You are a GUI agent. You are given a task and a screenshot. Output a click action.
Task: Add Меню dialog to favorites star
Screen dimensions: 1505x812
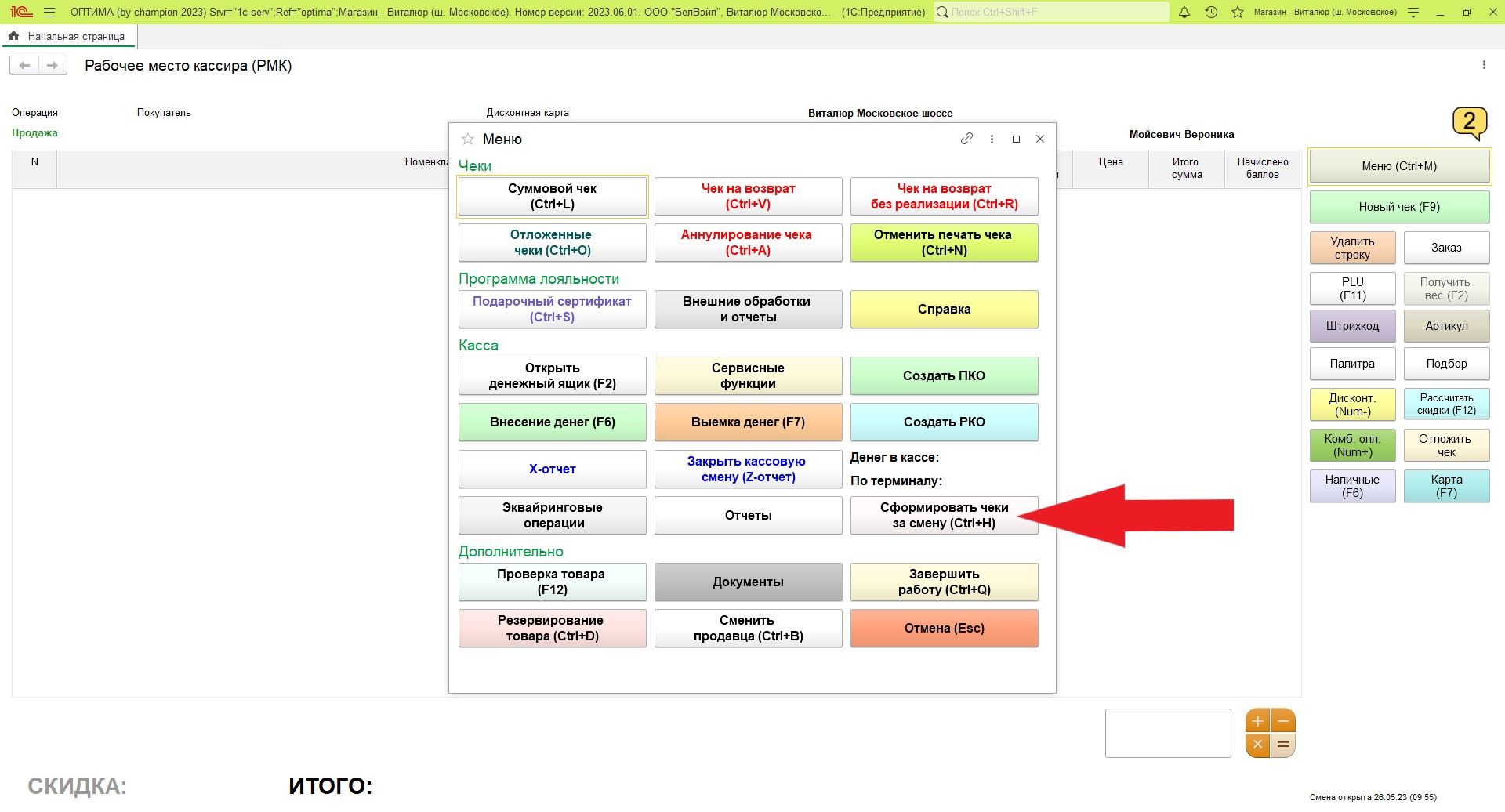pos(468,140)
